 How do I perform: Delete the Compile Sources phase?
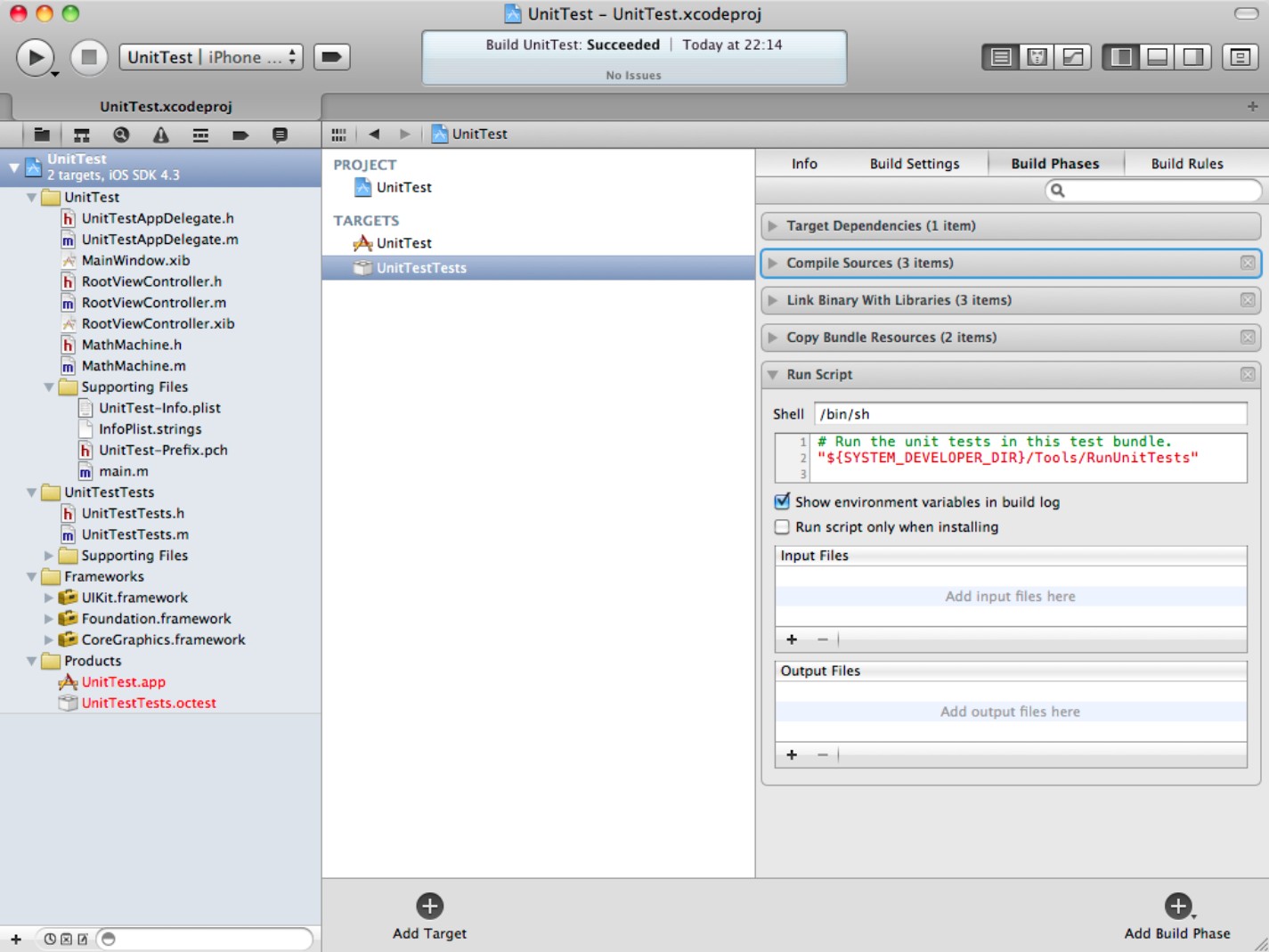(x=1248, y=264)
